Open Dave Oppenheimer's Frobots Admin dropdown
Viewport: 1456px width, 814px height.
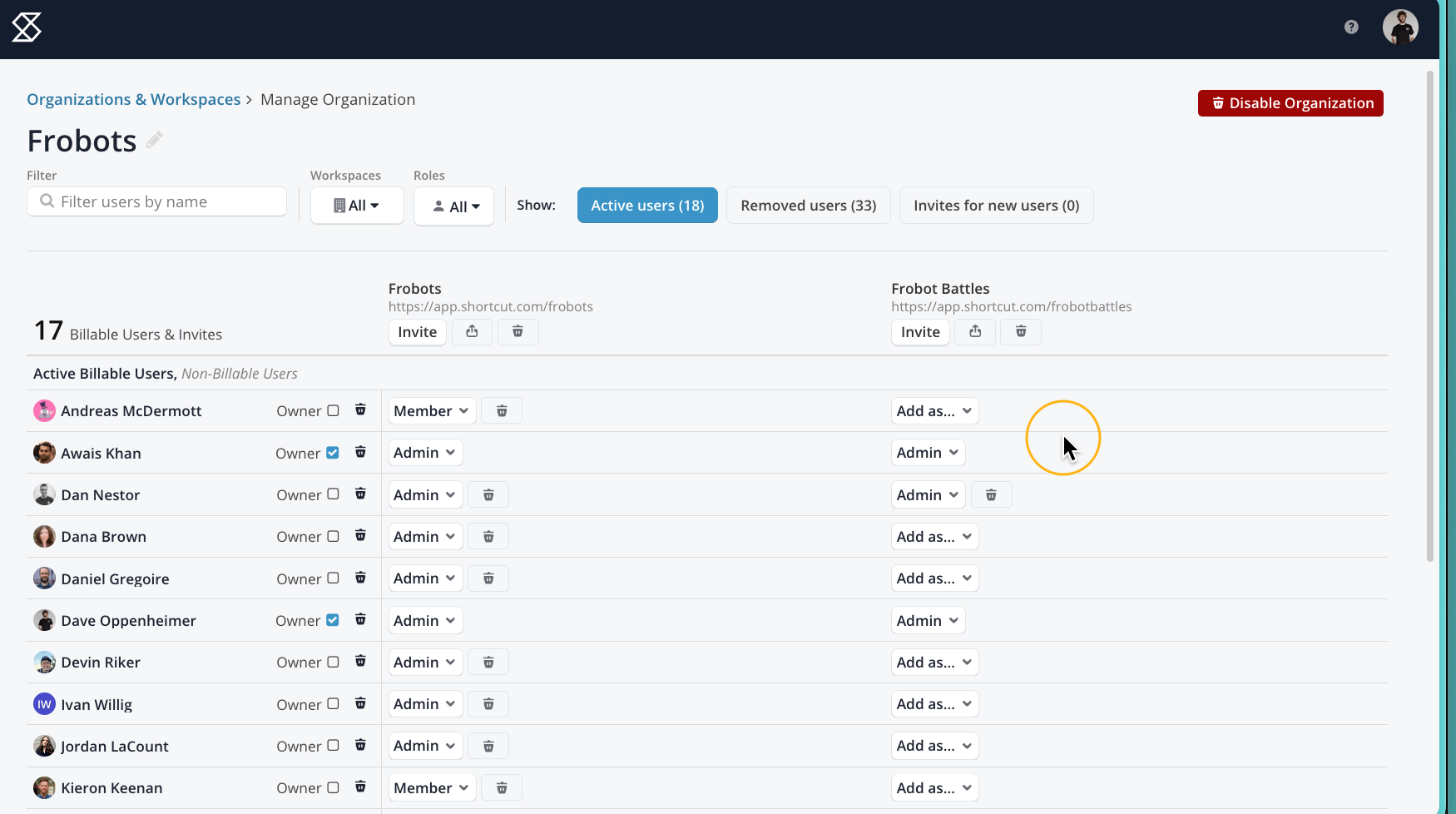point(425,621)
